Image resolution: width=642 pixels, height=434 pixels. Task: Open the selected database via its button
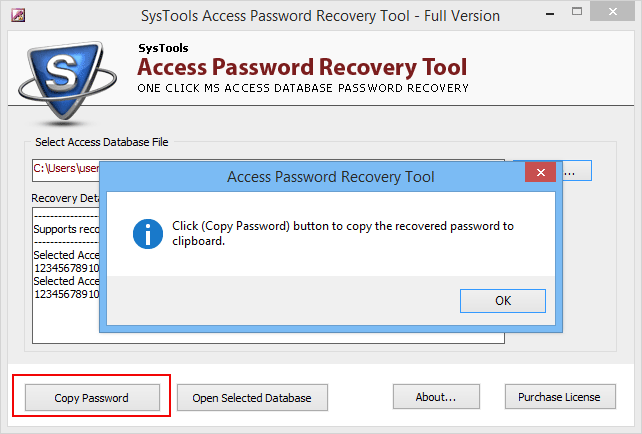click(x=252, y=397)
